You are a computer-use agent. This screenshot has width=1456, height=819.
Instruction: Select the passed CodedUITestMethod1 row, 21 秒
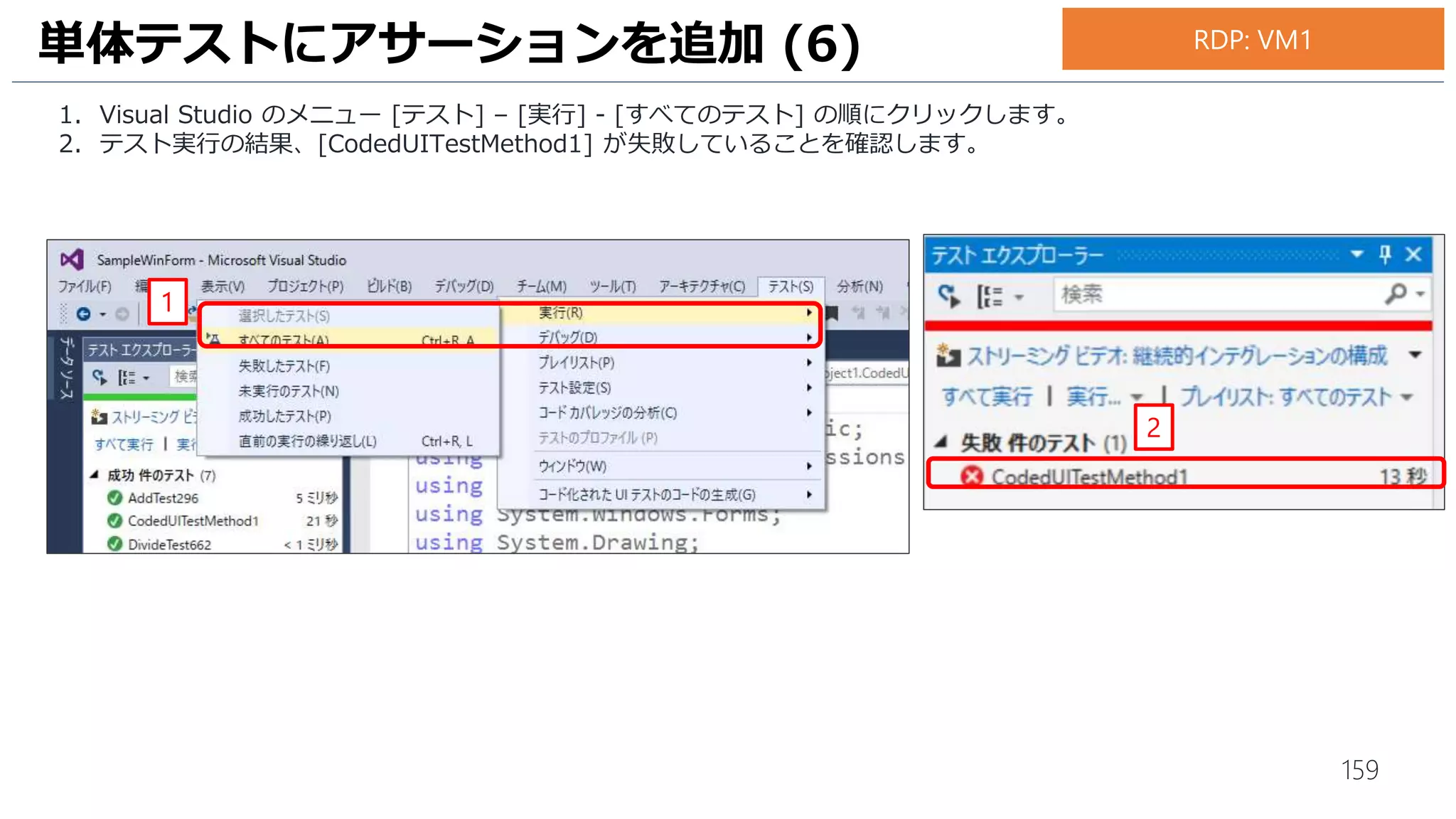223,521
